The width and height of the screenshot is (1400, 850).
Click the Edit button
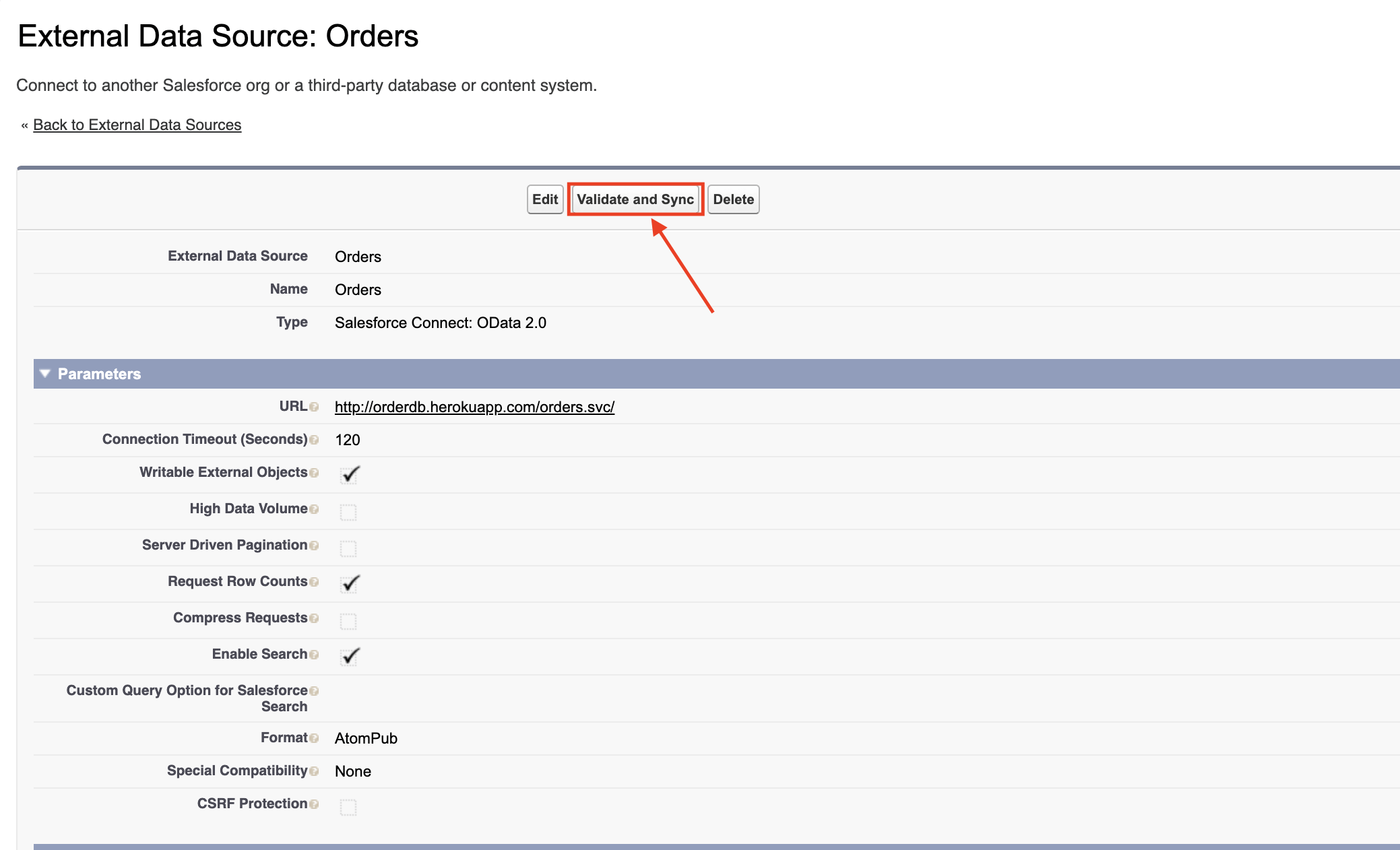(x=544, y=199)
